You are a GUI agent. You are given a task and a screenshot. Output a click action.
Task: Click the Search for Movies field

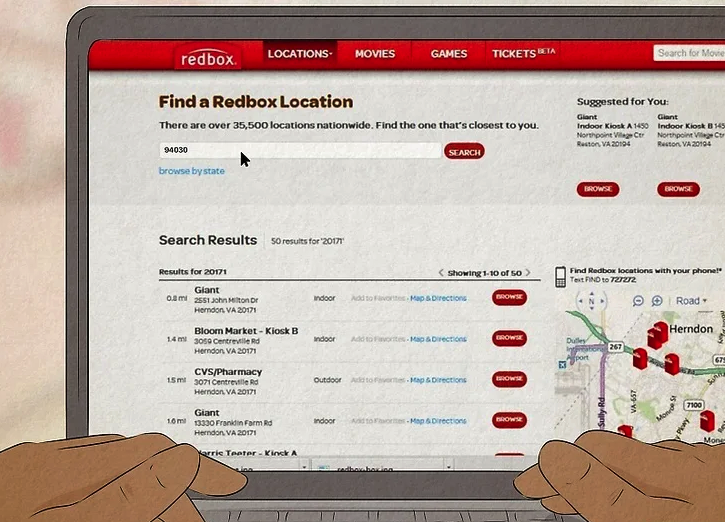click(x=689, y=53)
